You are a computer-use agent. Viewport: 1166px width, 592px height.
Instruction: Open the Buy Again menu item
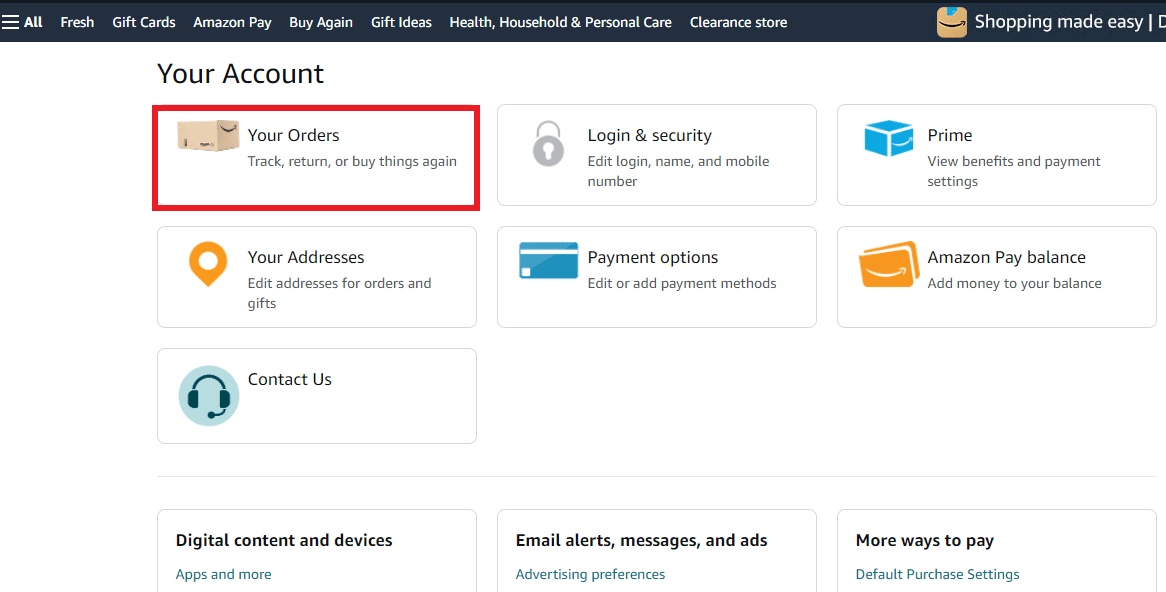[321, 22]
